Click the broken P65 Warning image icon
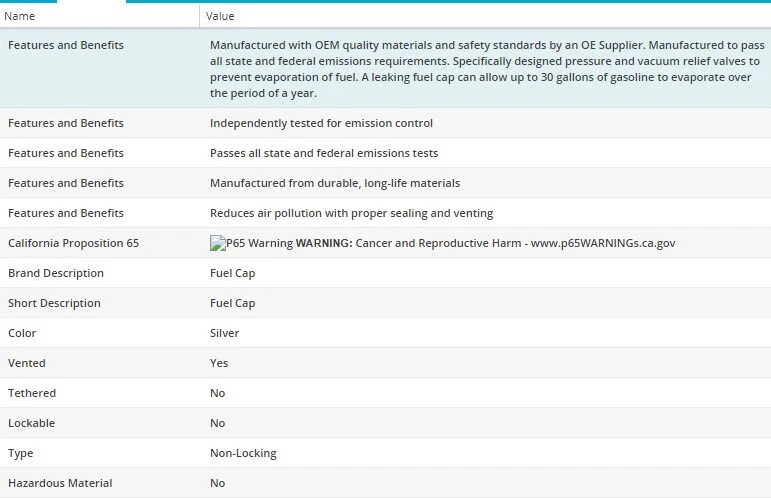This screenshot has width=771, height=498. [217, 243]
